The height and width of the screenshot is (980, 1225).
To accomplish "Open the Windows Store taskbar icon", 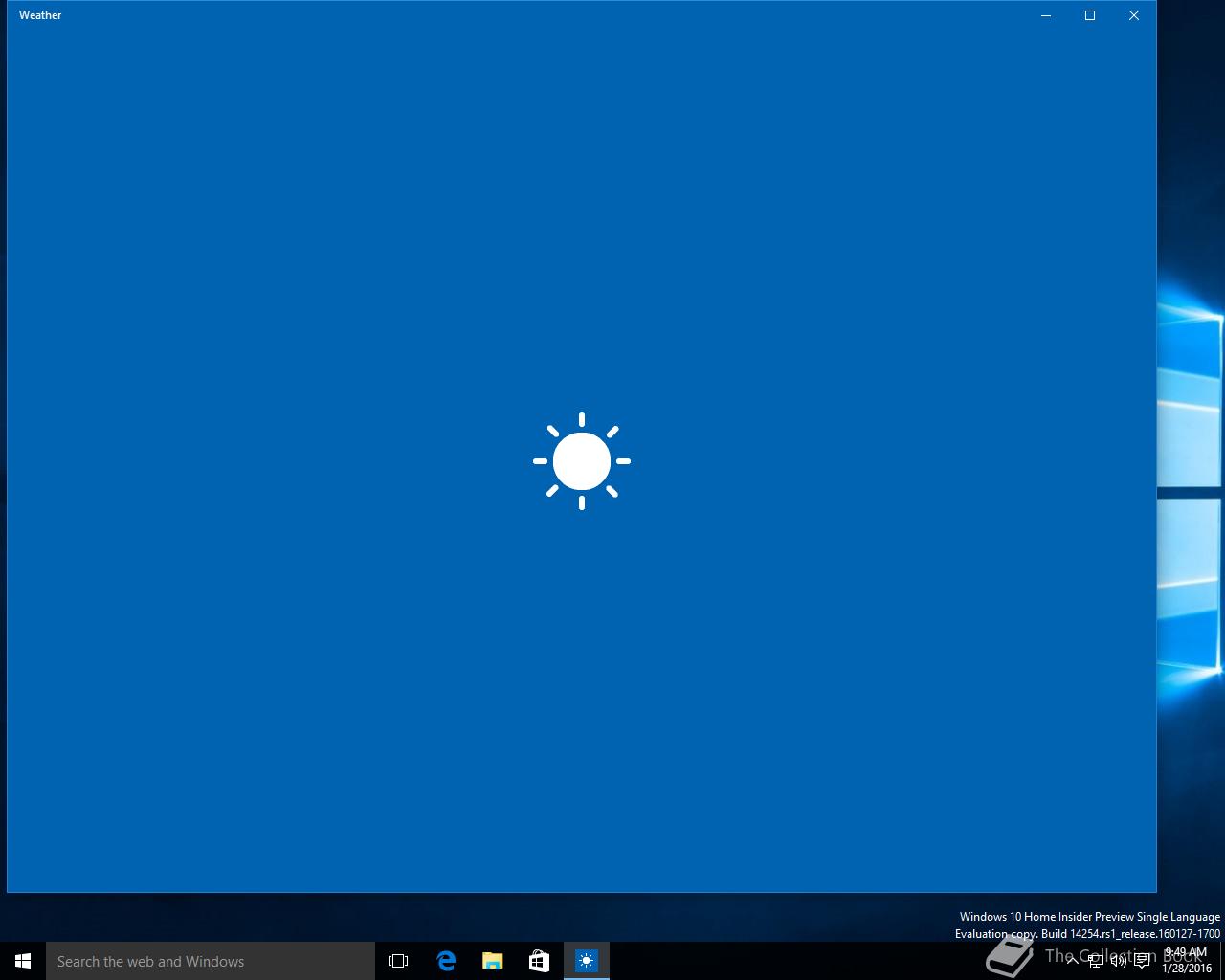I will pyautogui.click(x=540, y=961).
